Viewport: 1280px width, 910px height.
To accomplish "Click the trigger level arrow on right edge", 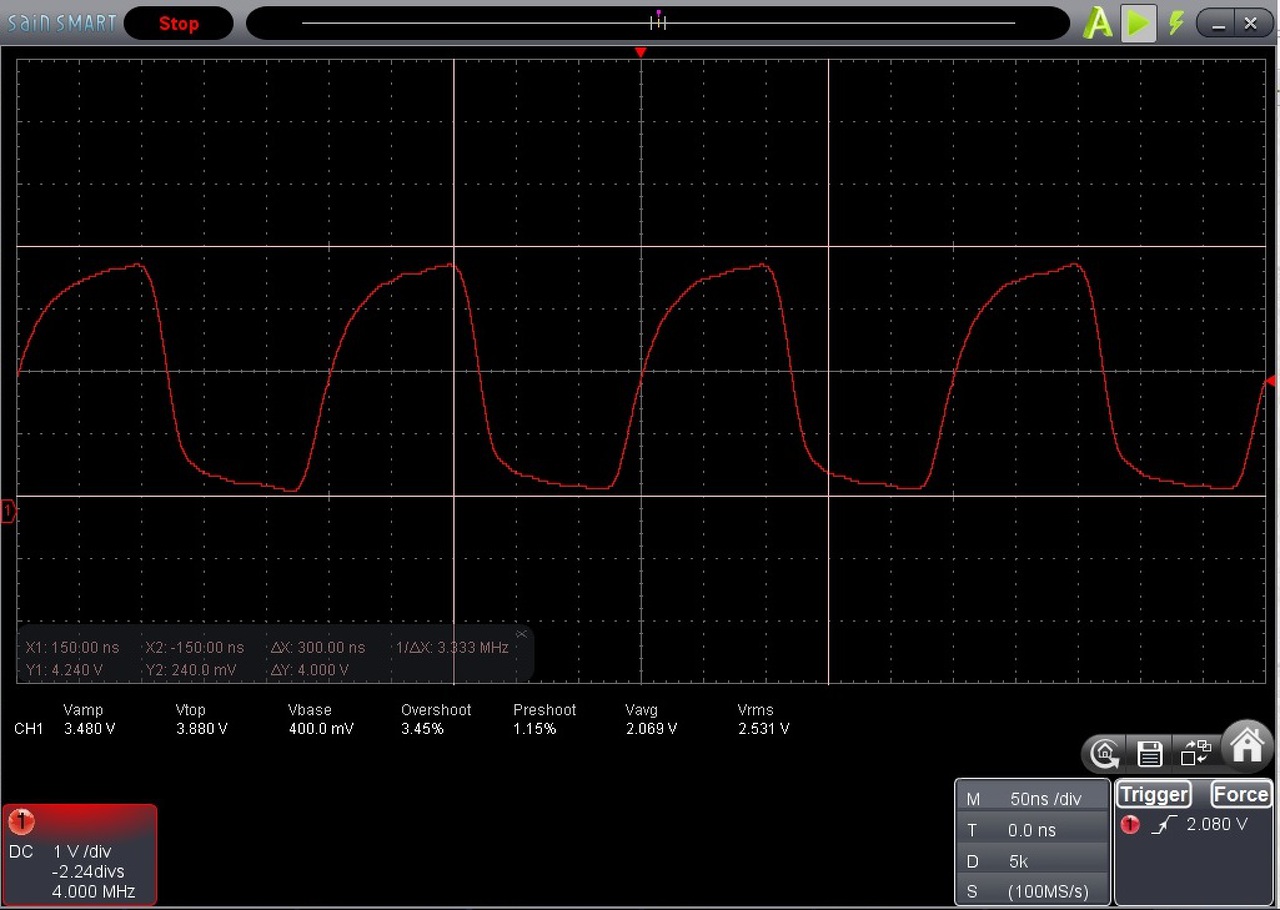I will click(x=1271, y=382).
